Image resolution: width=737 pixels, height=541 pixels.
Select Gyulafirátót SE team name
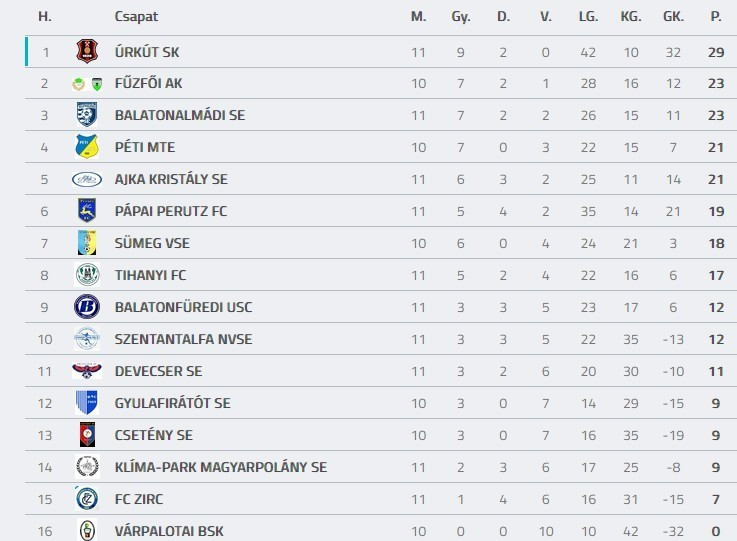click(x=172, y=403)
